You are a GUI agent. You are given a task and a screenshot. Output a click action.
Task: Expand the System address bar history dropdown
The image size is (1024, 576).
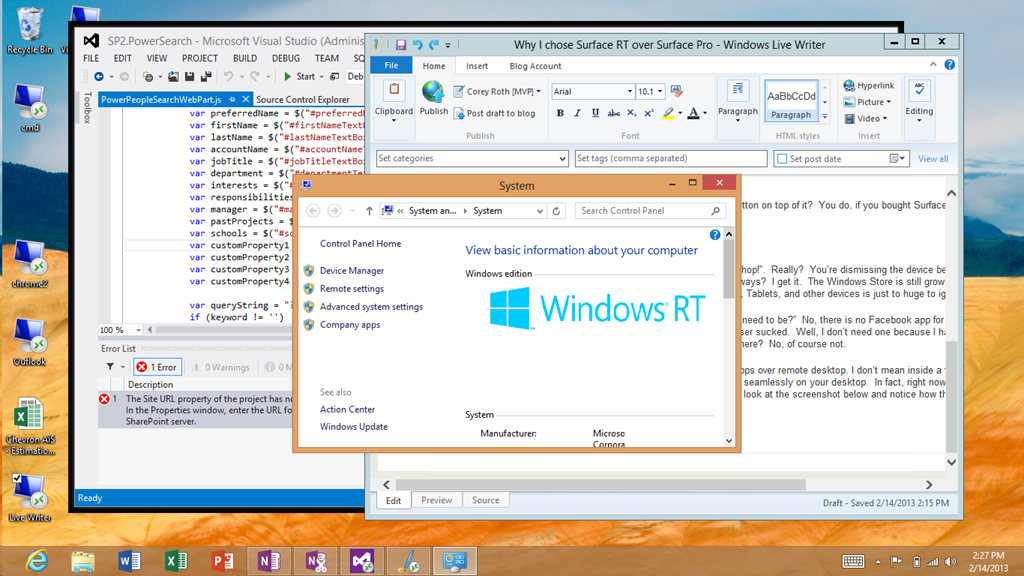pyautogui.click(x=539, y=211)
